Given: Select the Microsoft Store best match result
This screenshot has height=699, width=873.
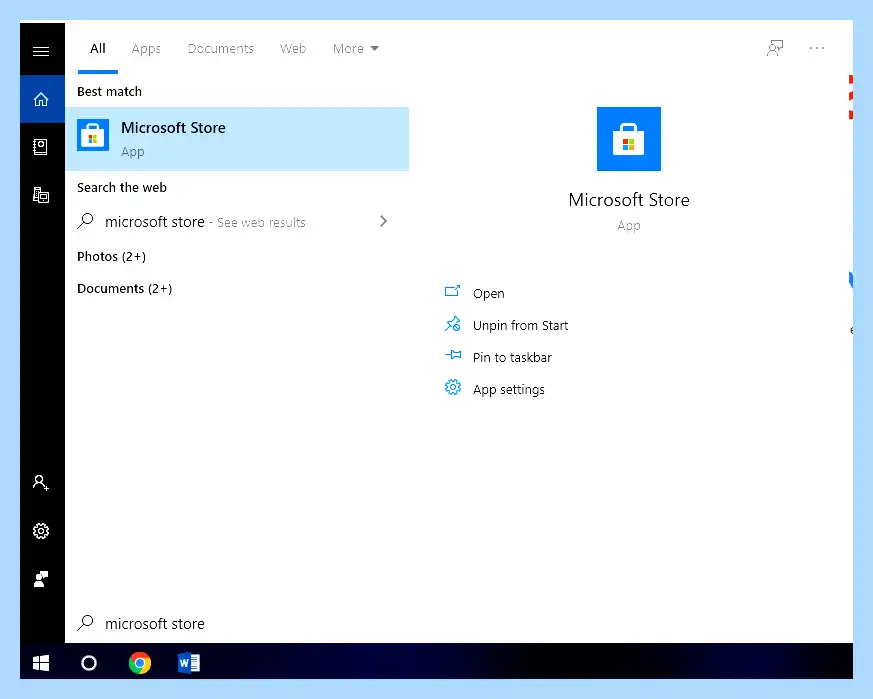Looking at the screenshot, I should click(237, 139).
